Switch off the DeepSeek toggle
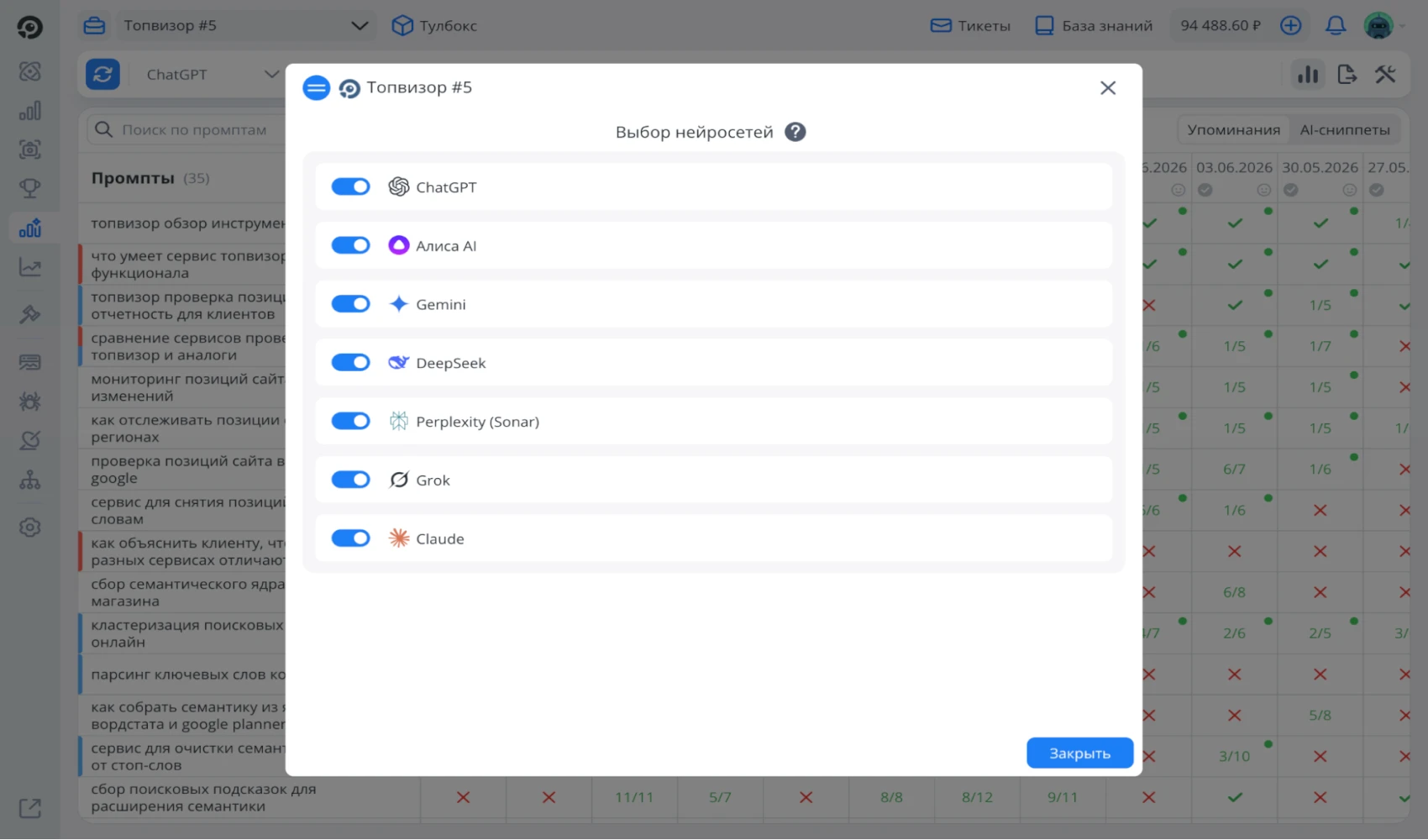1428x840 pixels. 350,363
